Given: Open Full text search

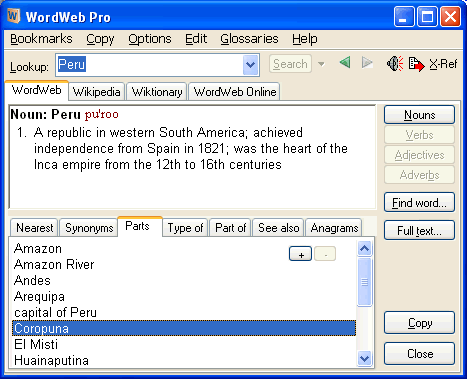Looking at the screenshot, I should (419, 230).
